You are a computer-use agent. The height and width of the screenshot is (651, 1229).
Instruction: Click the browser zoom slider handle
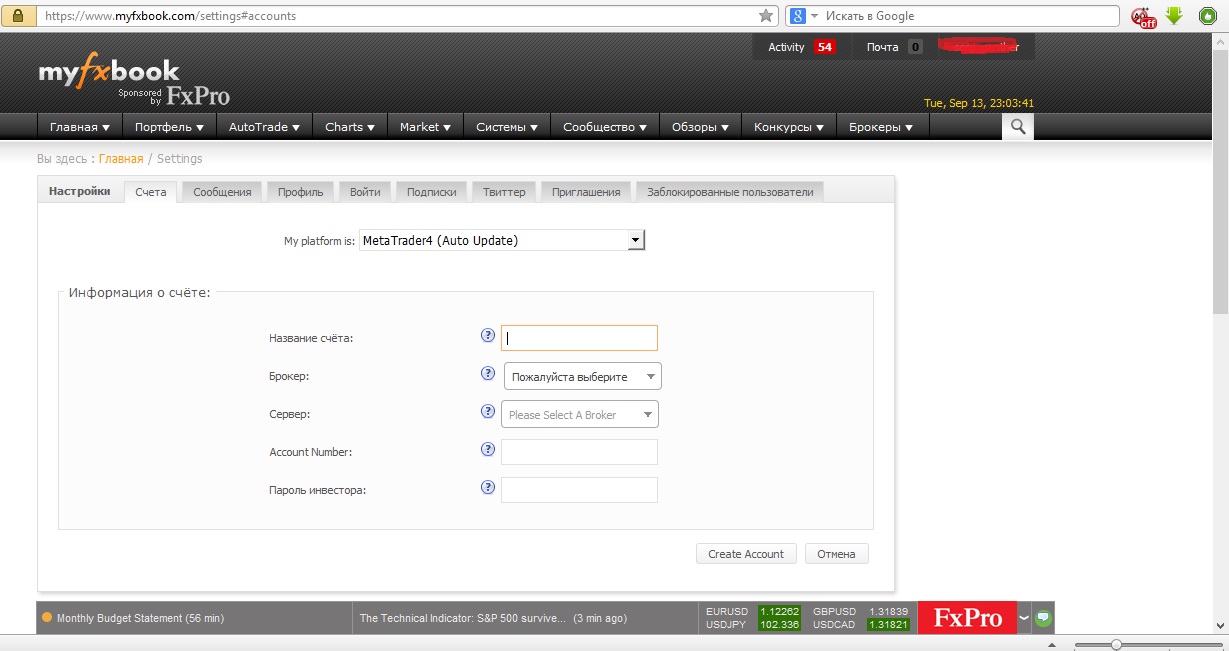[1116, 645]
